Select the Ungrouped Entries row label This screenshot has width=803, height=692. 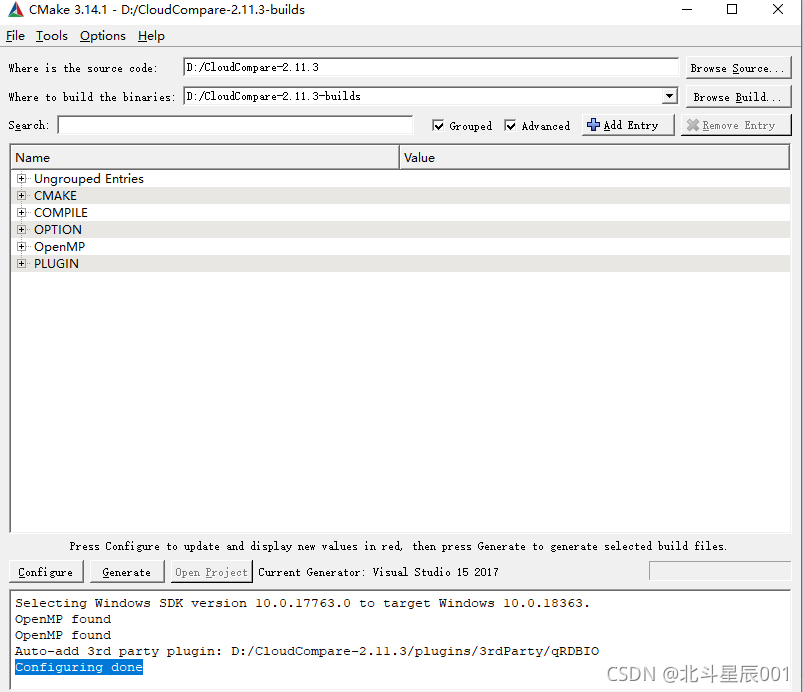coord(89,179)
